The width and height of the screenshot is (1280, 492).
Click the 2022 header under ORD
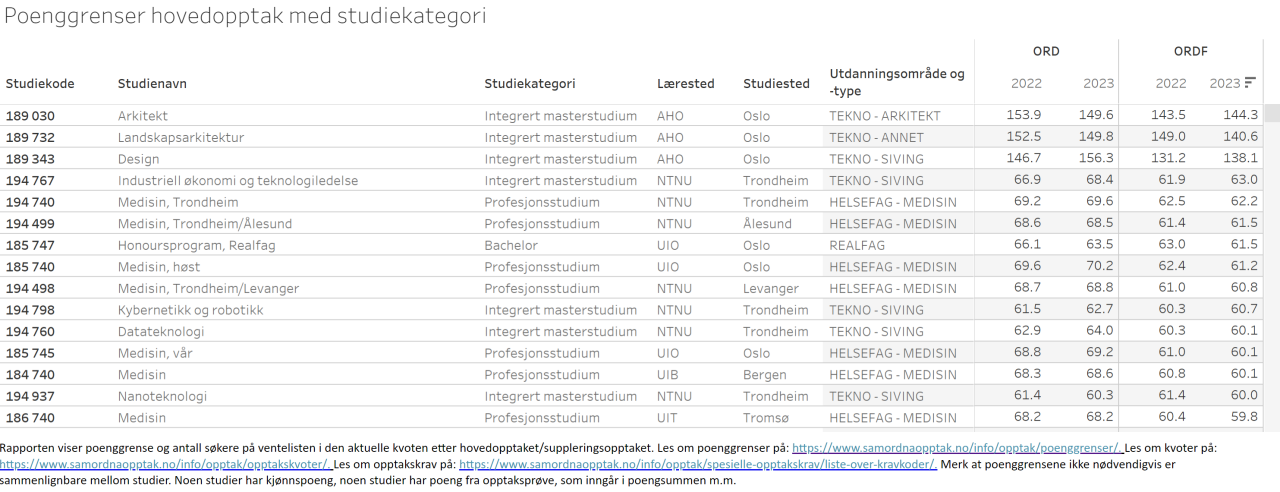coord(1026,84)
